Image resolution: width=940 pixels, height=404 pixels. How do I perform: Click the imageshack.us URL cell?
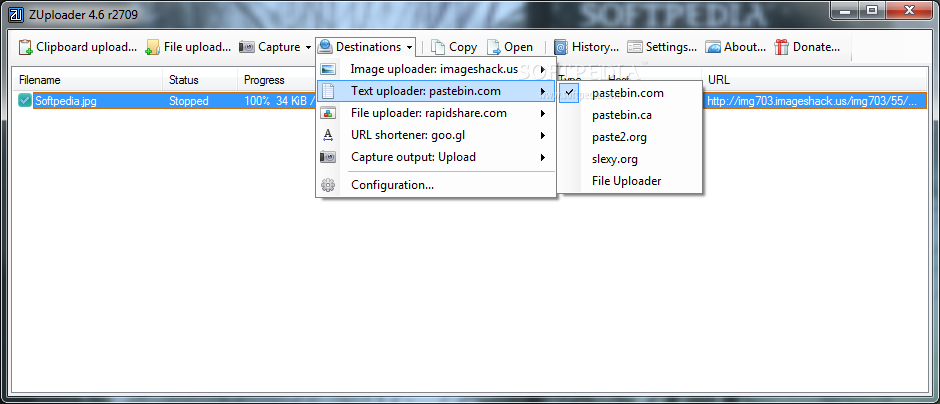812,101
